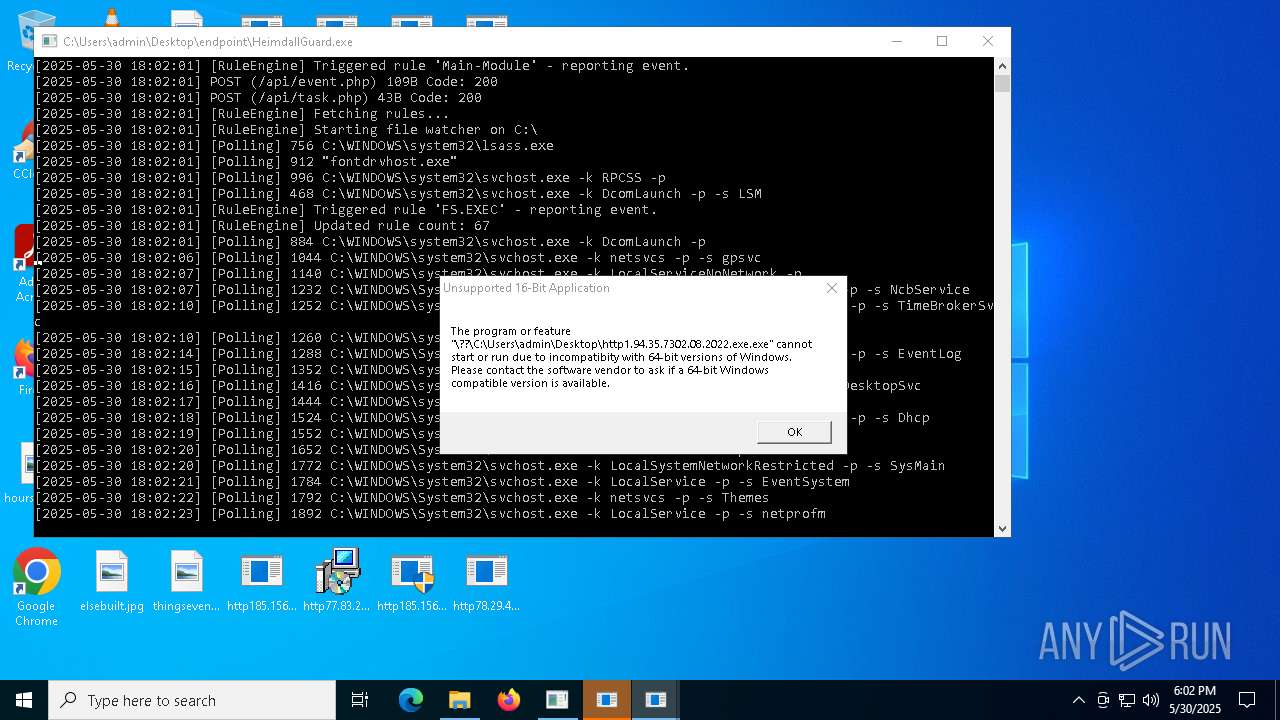This screenshot has height=720, width=1280.
Task: Open Google Chrome desktop shortcut
Action: [36, 588]
